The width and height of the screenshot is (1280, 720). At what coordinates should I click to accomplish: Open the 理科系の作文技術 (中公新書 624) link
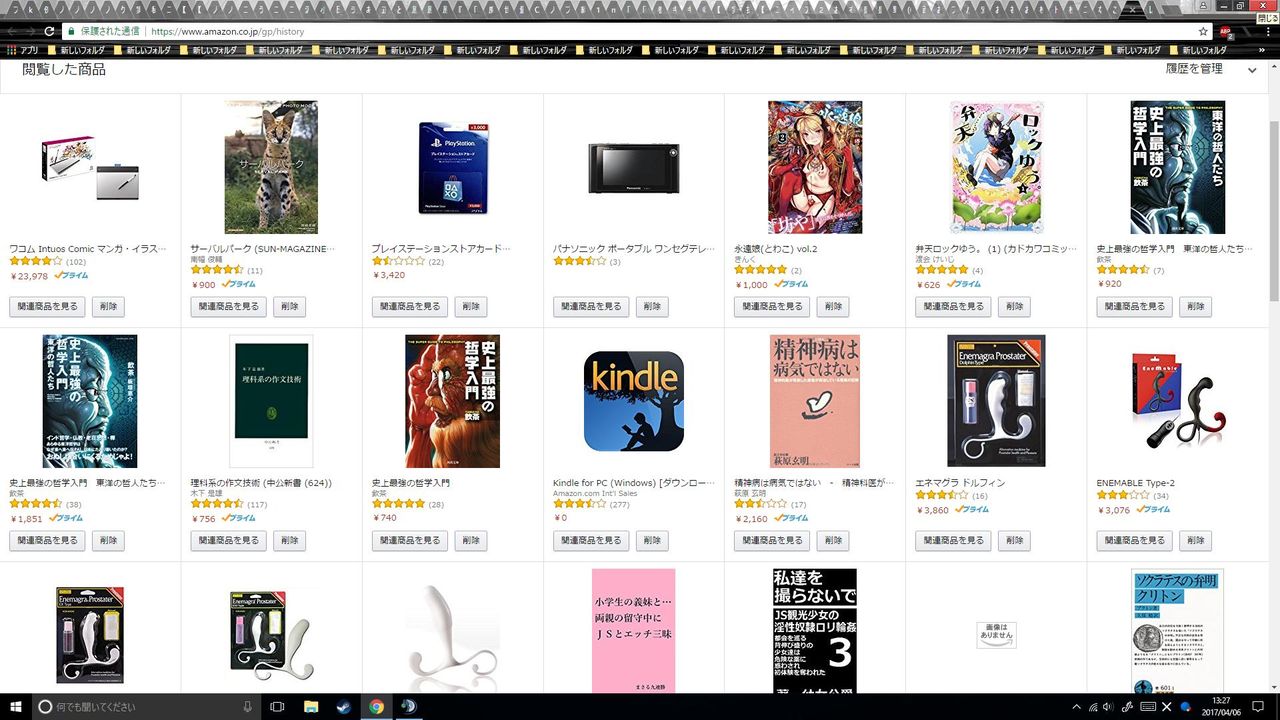coord(261,483)
